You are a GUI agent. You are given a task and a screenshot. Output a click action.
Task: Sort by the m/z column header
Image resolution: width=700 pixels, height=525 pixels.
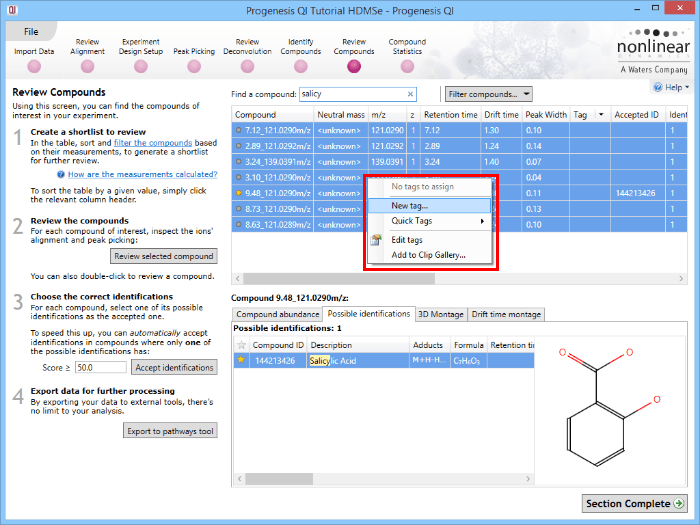[x=387, y=115]
